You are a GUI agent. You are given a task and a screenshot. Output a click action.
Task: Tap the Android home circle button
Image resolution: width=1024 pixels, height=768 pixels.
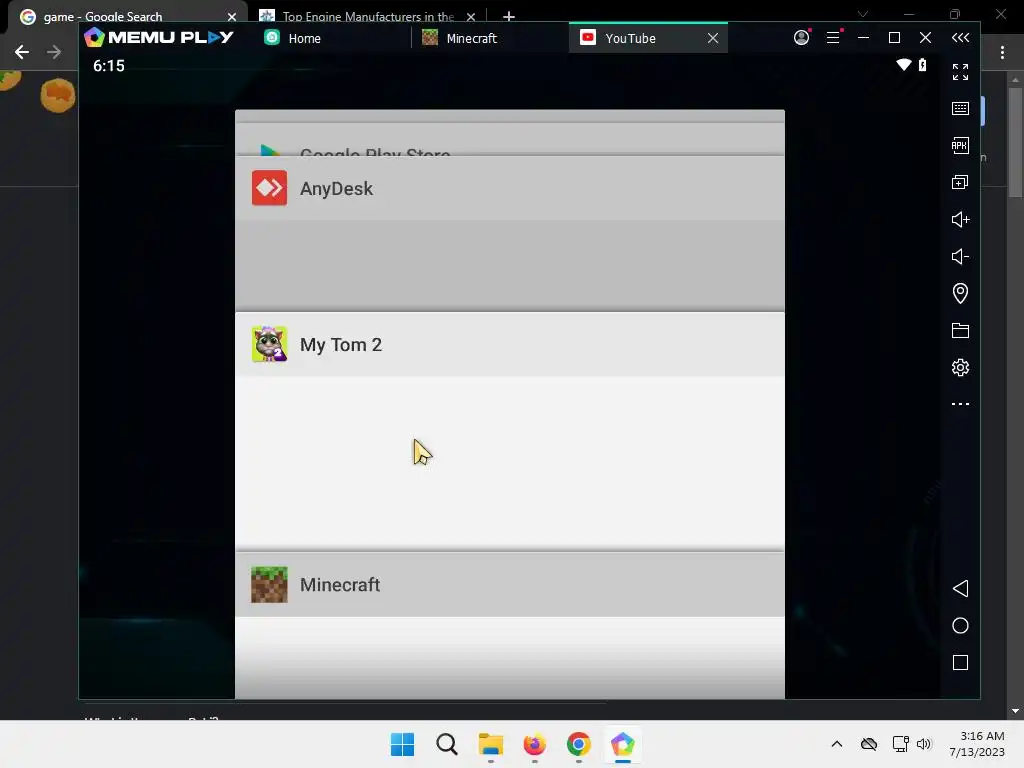tap(960, 626)
